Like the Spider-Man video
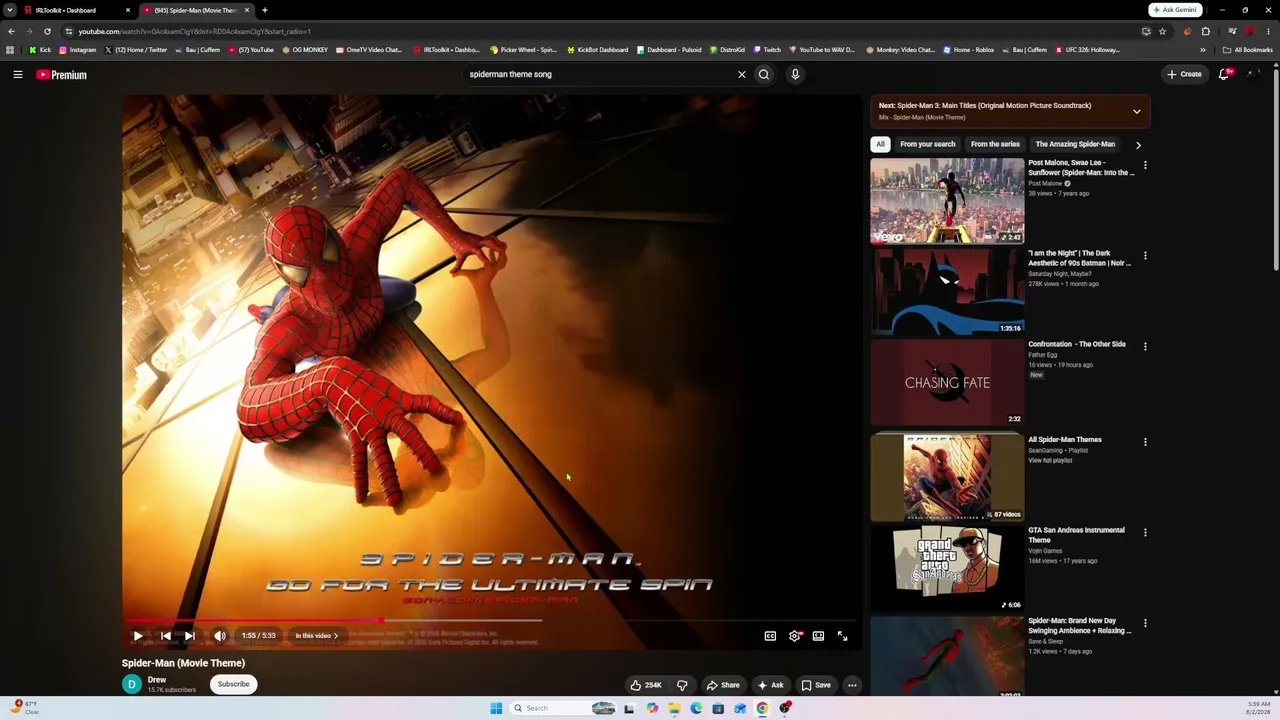 coord(645,685)
